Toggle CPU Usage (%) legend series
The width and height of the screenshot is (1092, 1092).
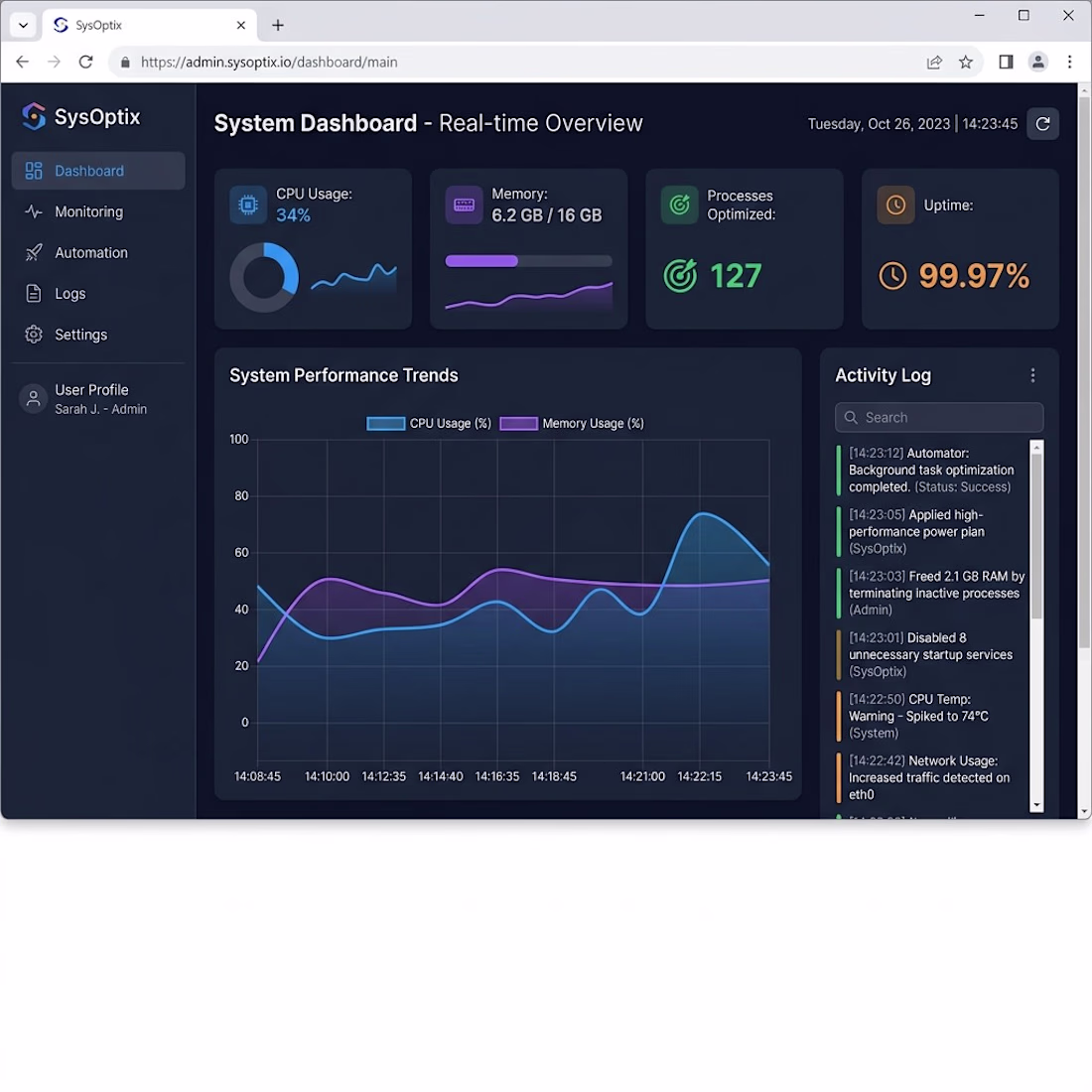coord(429,424)
